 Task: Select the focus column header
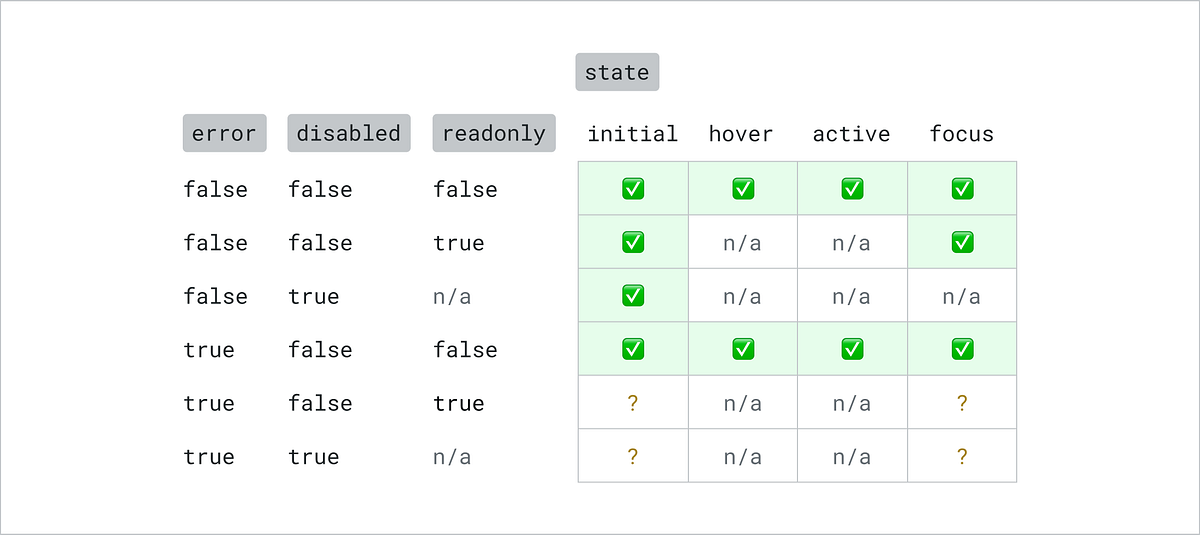pyautogui.click(x=962, y=134)
